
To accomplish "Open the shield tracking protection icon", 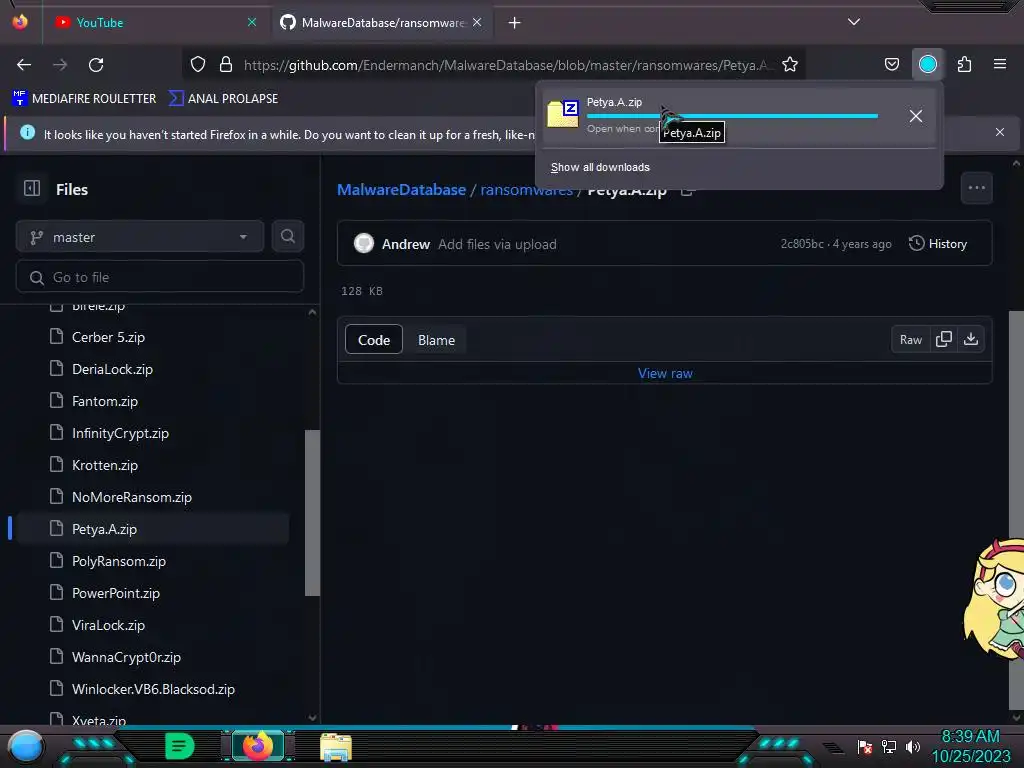I will point(198,64).
